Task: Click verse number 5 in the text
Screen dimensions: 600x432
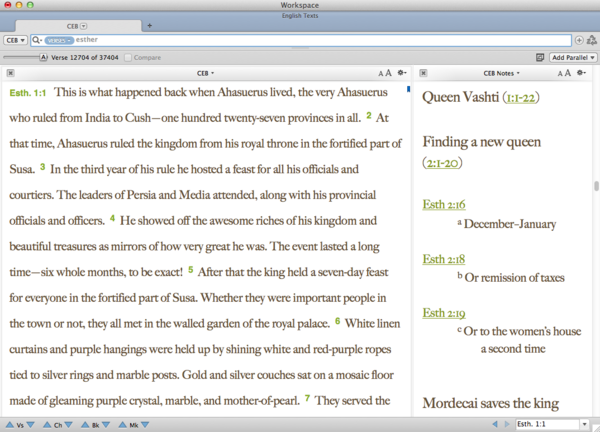Action: [191, 269]
